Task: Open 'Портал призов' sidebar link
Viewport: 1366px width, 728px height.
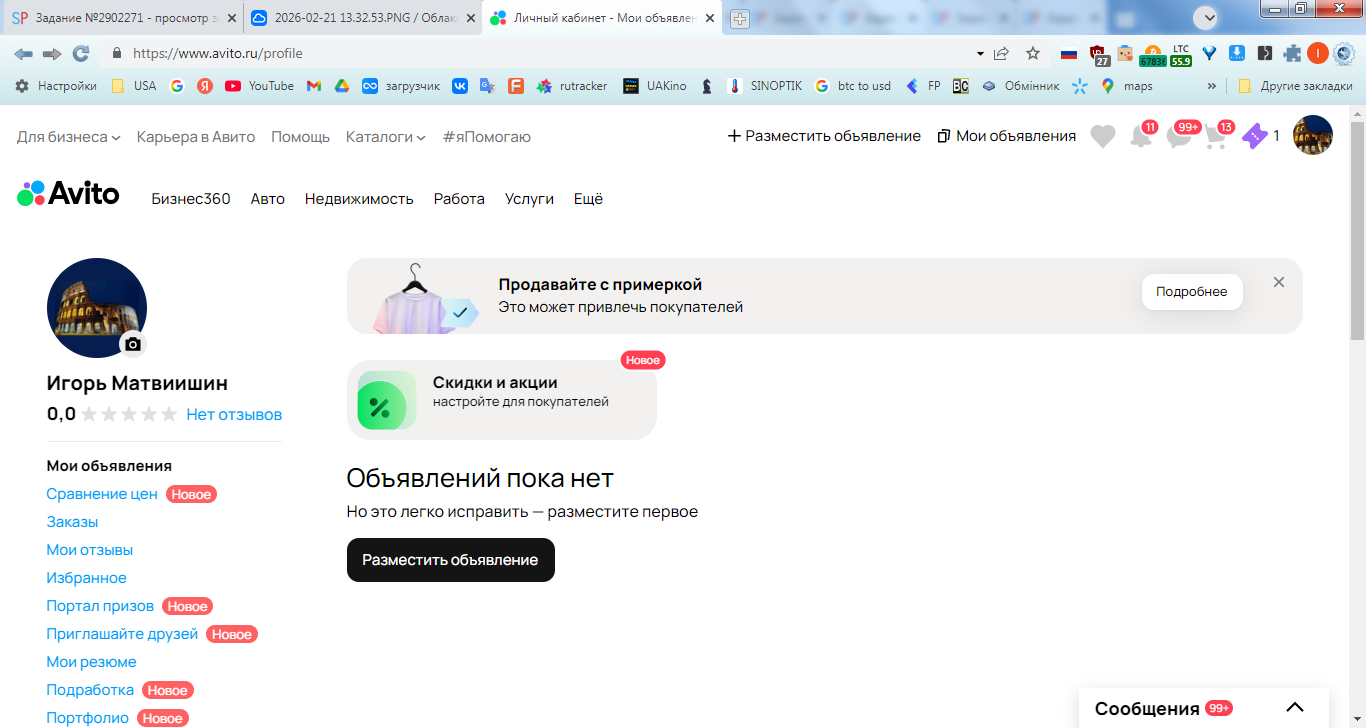Action: pyautogui.click(x=100, y=606)
